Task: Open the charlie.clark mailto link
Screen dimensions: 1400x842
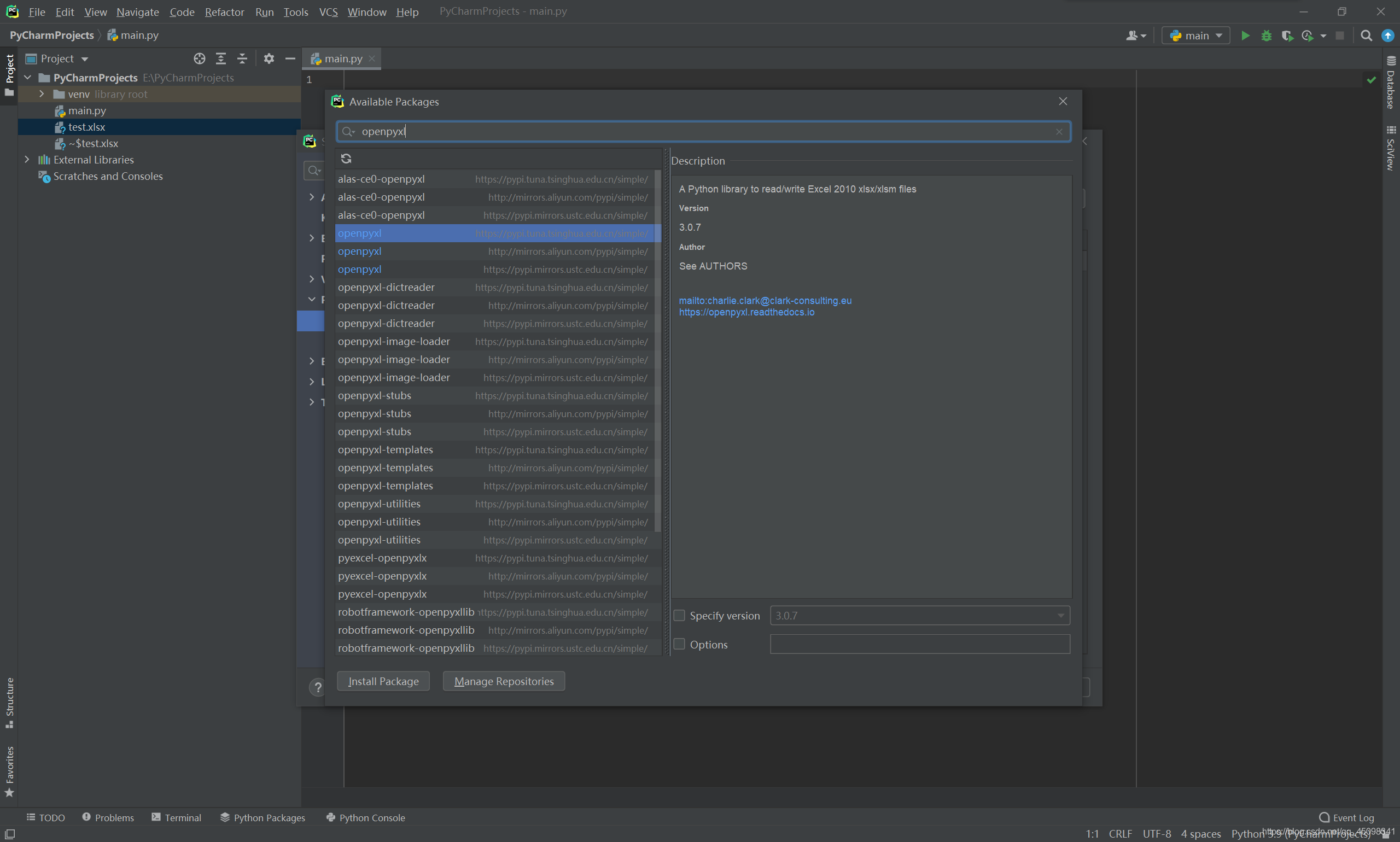Action: (765, 301)
